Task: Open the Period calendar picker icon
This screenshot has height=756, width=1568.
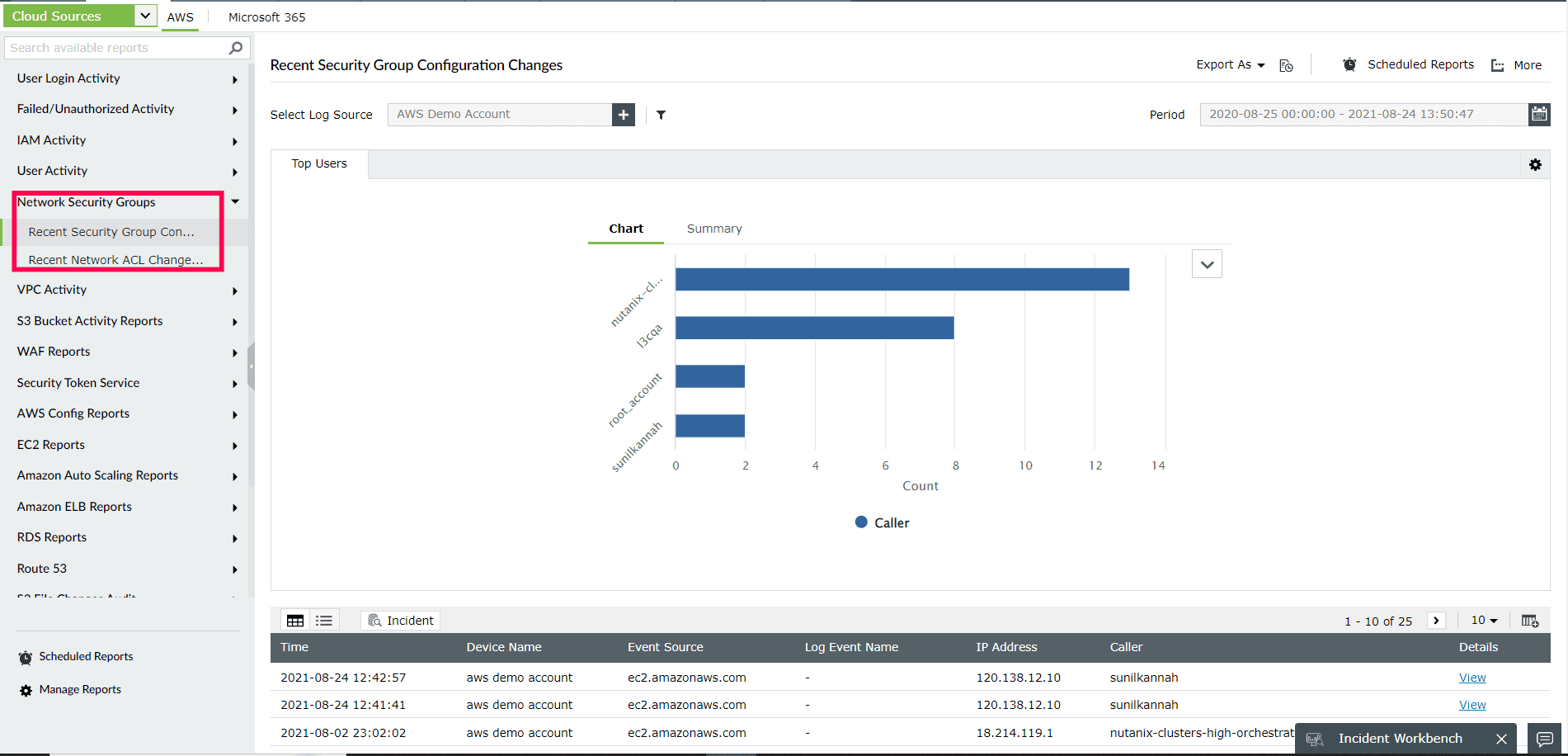Action: pos(1539,114)
